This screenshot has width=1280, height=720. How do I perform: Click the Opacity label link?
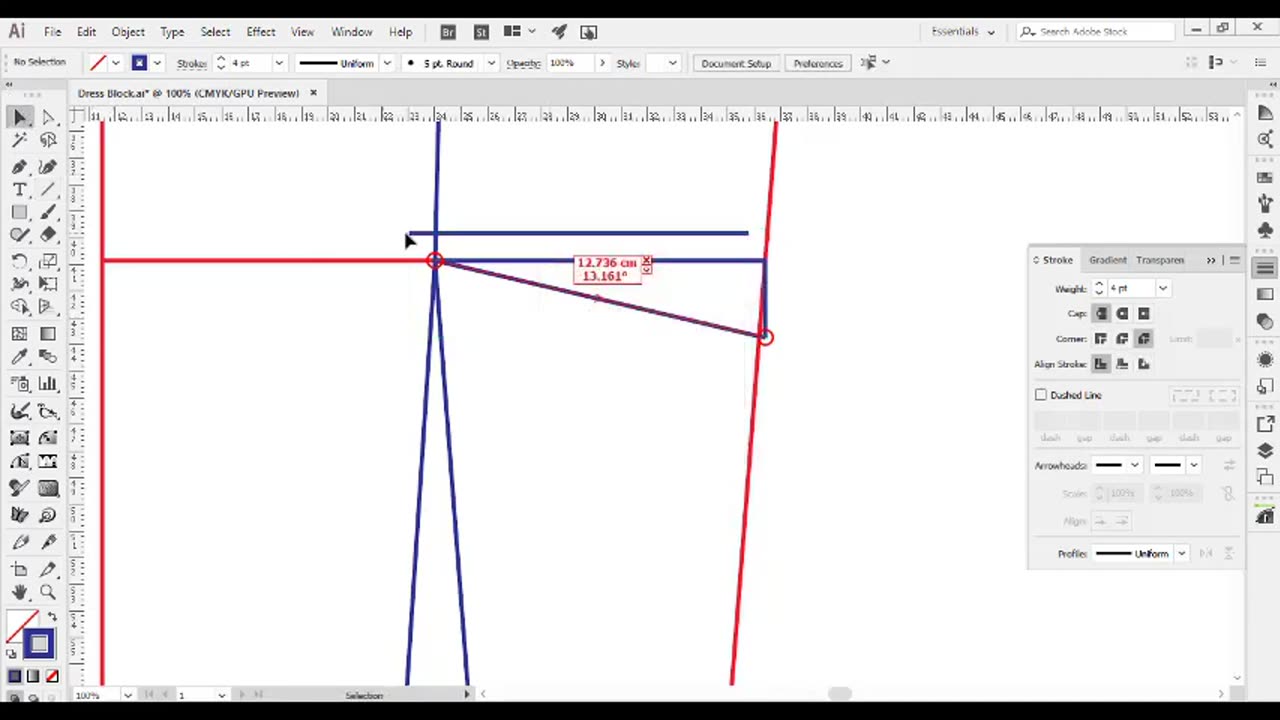click(x=523, y=64)
